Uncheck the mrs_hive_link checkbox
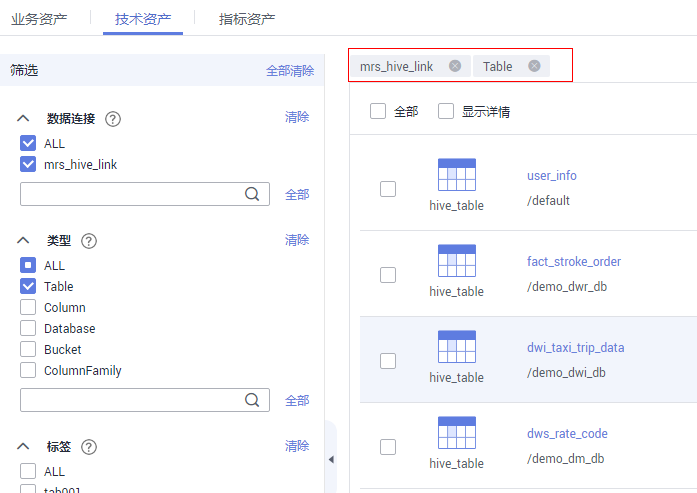This screenshot has height=493, width=697. (x=28, y=165)
